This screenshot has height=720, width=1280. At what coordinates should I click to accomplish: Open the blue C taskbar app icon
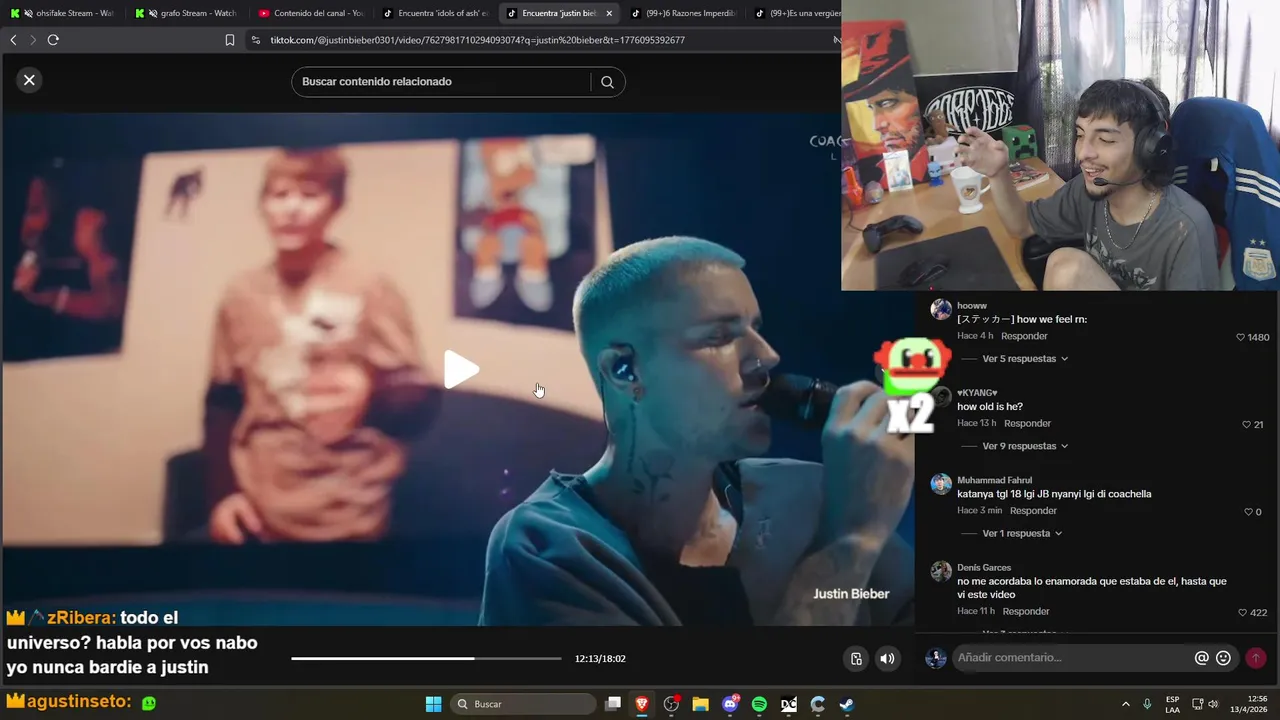pos(817,704)
